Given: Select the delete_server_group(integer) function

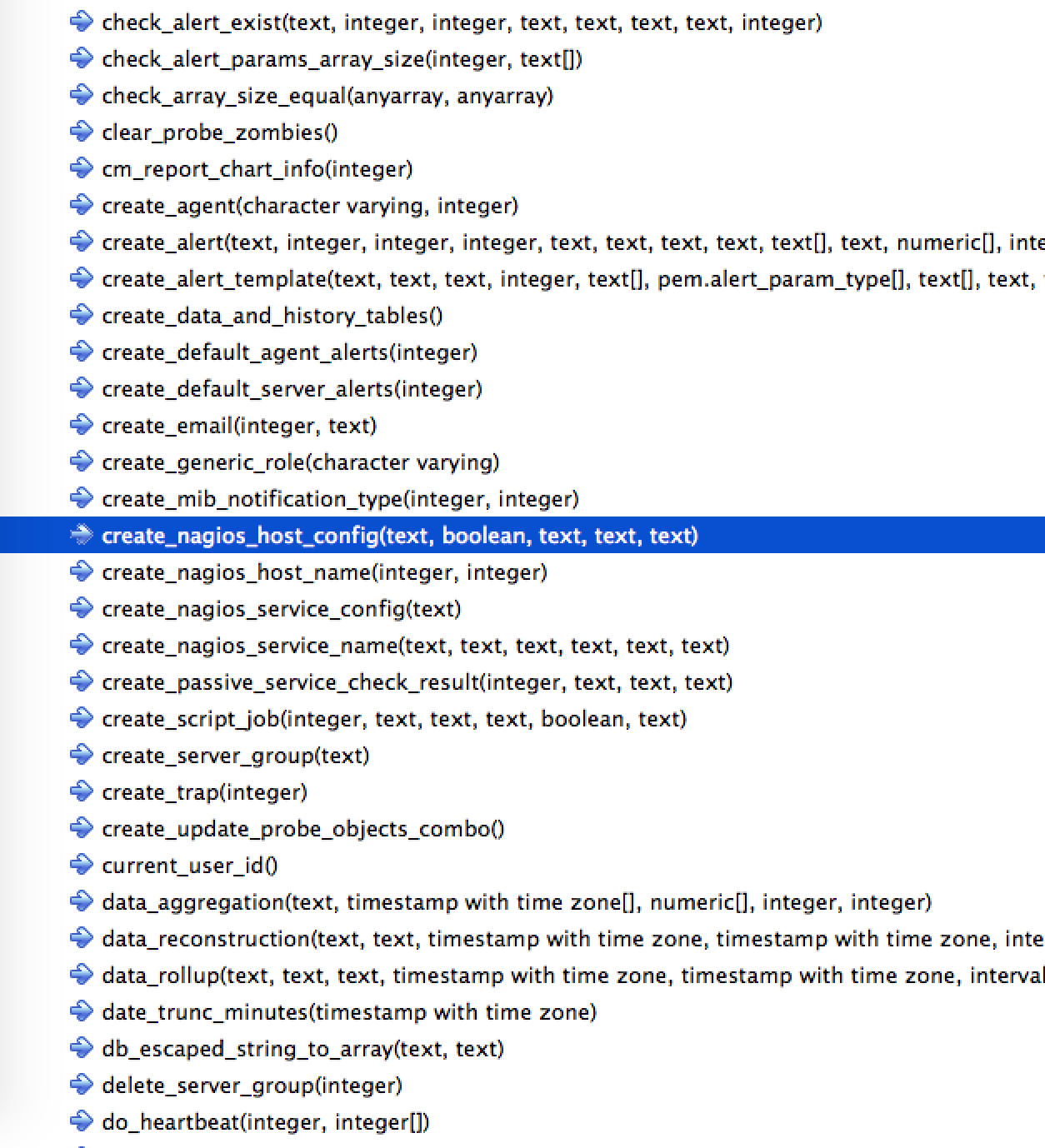Looking at the screenshot, I should click(x=252, y=1086).
